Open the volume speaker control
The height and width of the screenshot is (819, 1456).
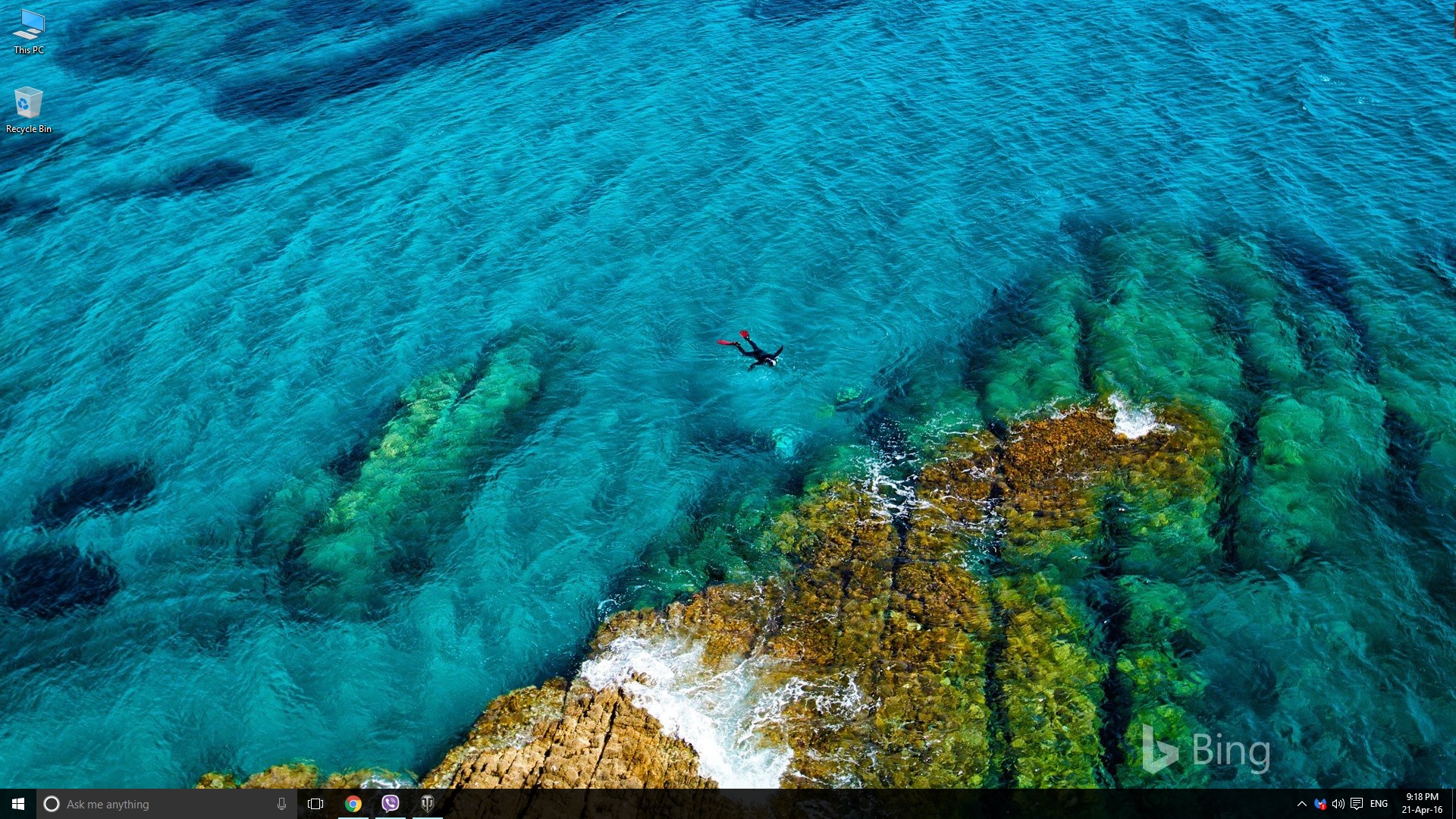coord(1338,804)
